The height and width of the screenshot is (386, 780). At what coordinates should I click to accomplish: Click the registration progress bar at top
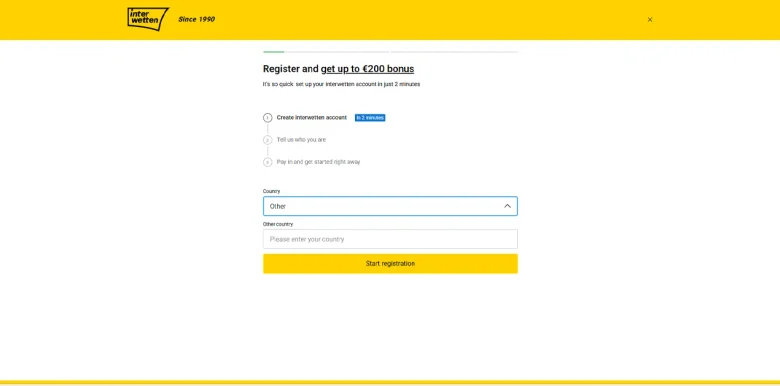[390, 52]
